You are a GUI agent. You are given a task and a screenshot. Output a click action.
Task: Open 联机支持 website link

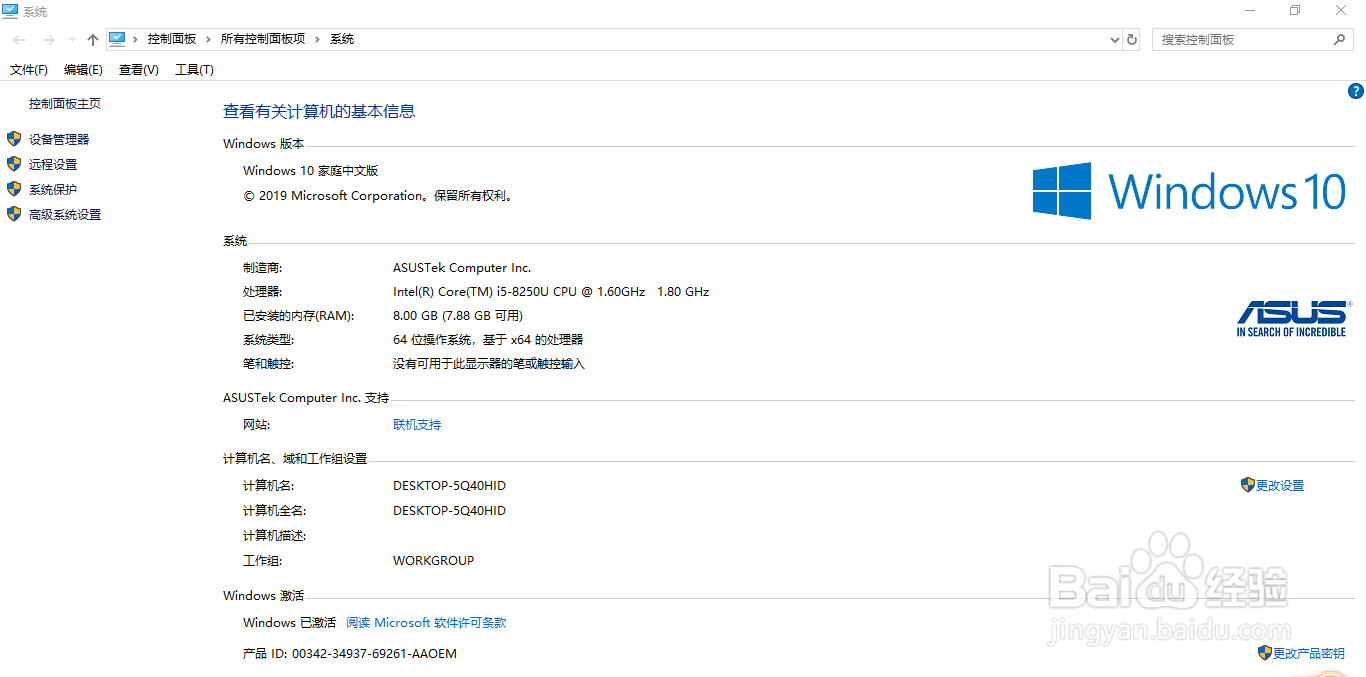pos(417,425)
